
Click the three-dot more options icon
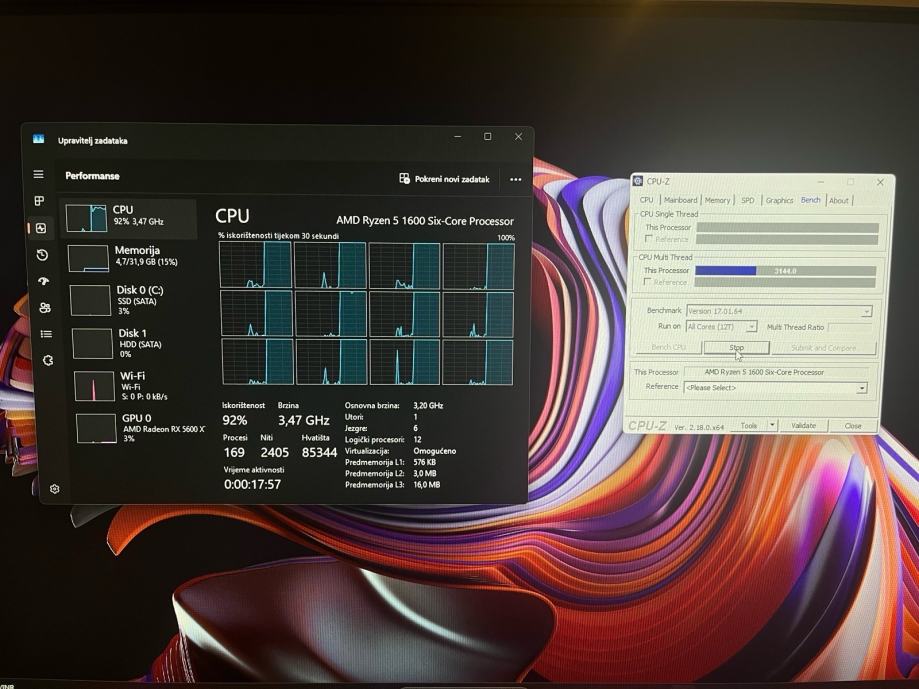click(515, 180)
